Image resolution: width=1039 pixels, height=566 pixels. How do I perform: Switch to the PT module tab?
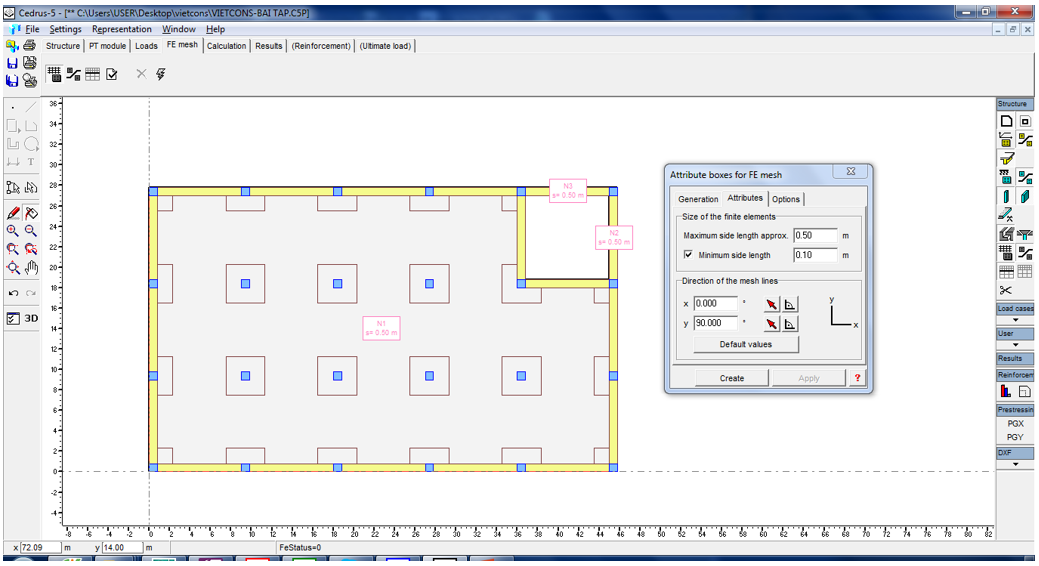107,46
